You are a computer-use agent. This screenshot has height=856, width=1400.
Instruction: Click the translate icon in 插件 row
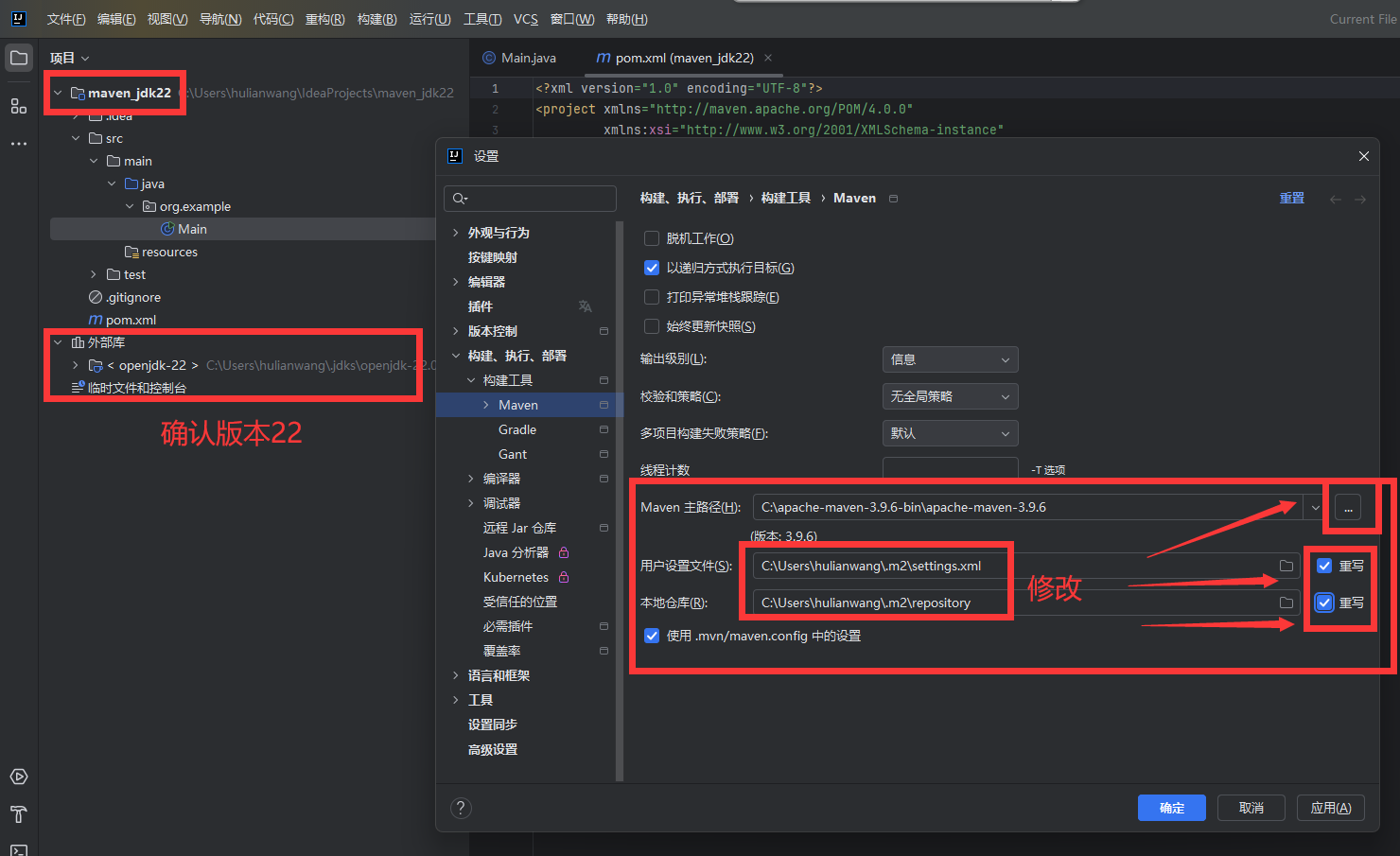click(x=586, y=306)
